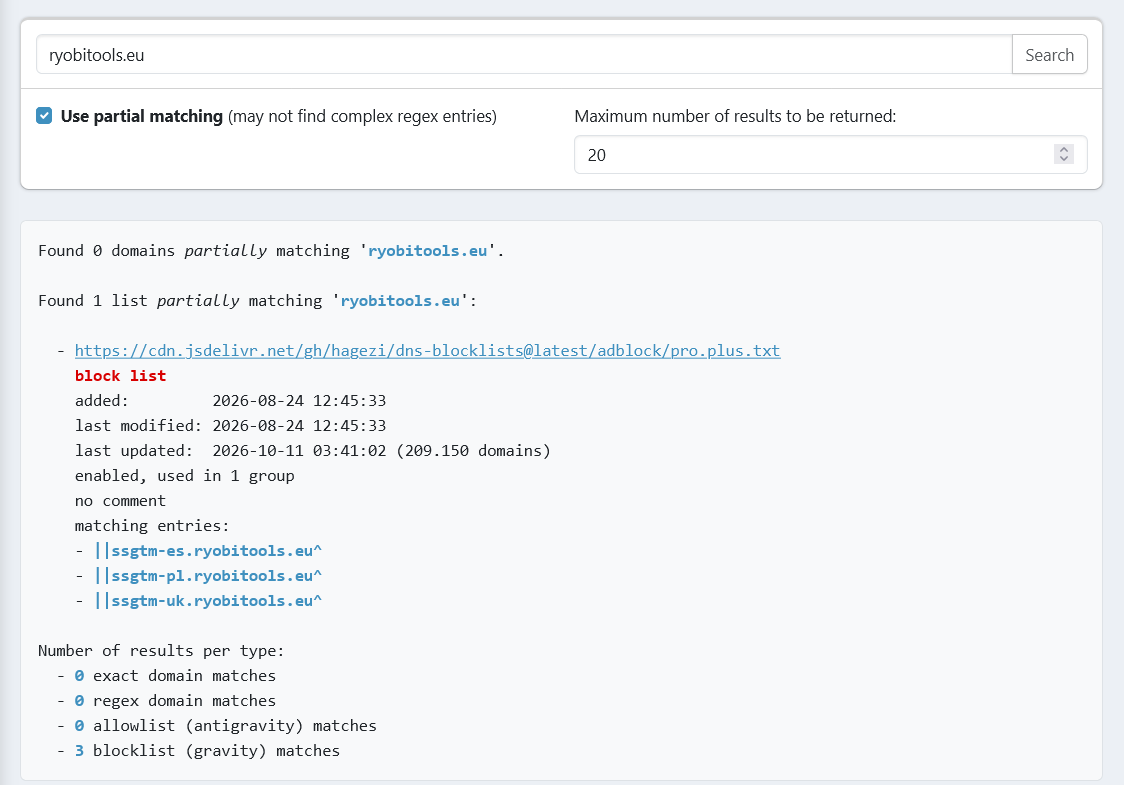This screenshot has width=1124, height=785.
Task: Click 'Number of results per type:' heading
Action: click(x=161, y=651)
